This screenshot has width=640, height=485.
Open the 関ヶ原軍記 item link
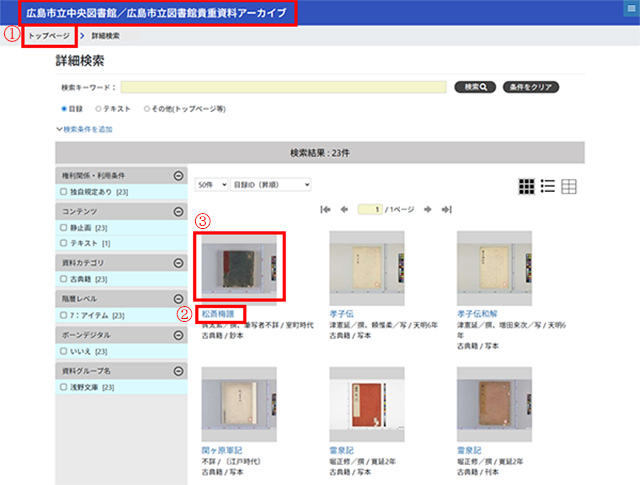[x=222, y=450]
